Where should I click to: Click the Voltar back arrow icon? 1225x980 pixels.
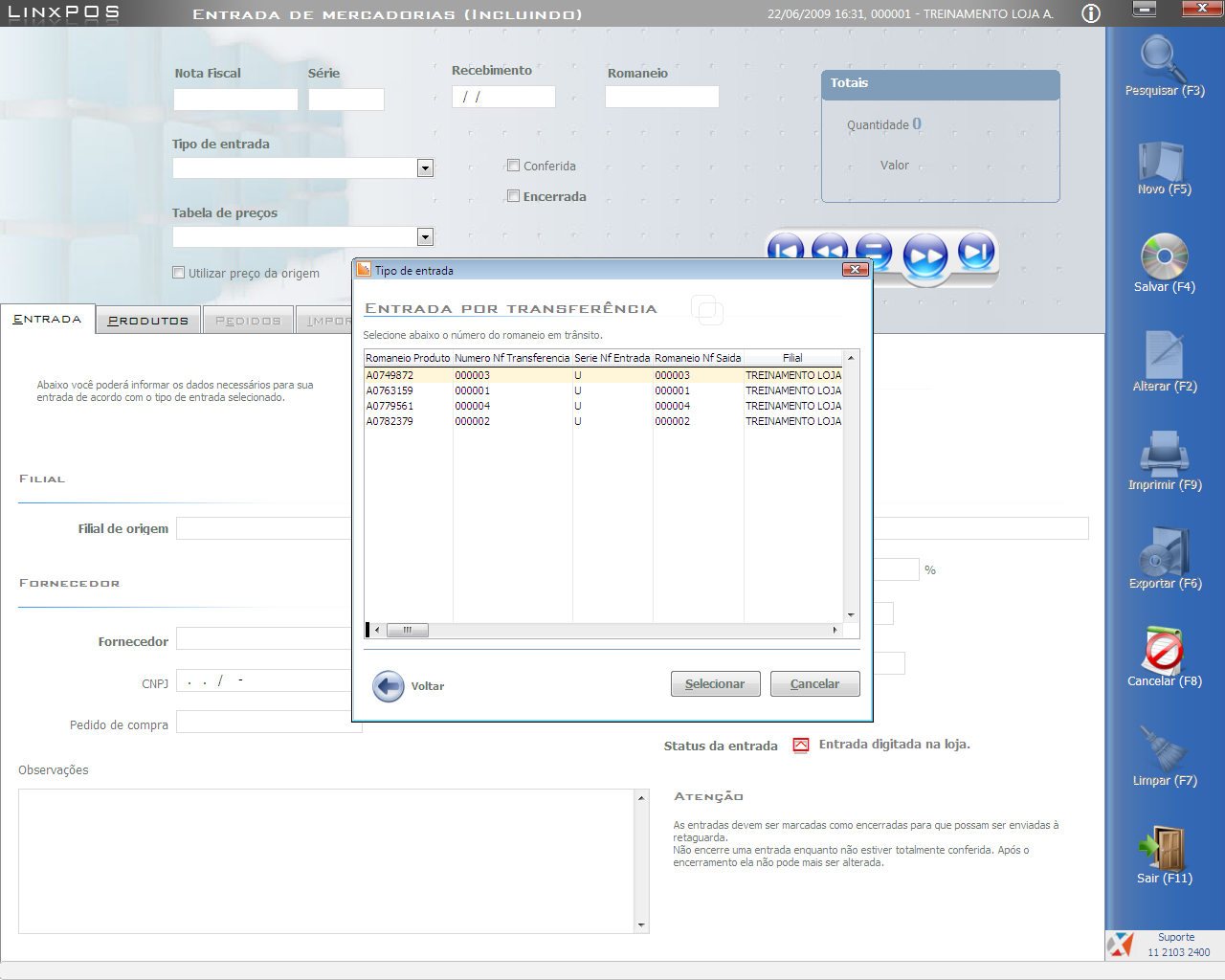389,686
